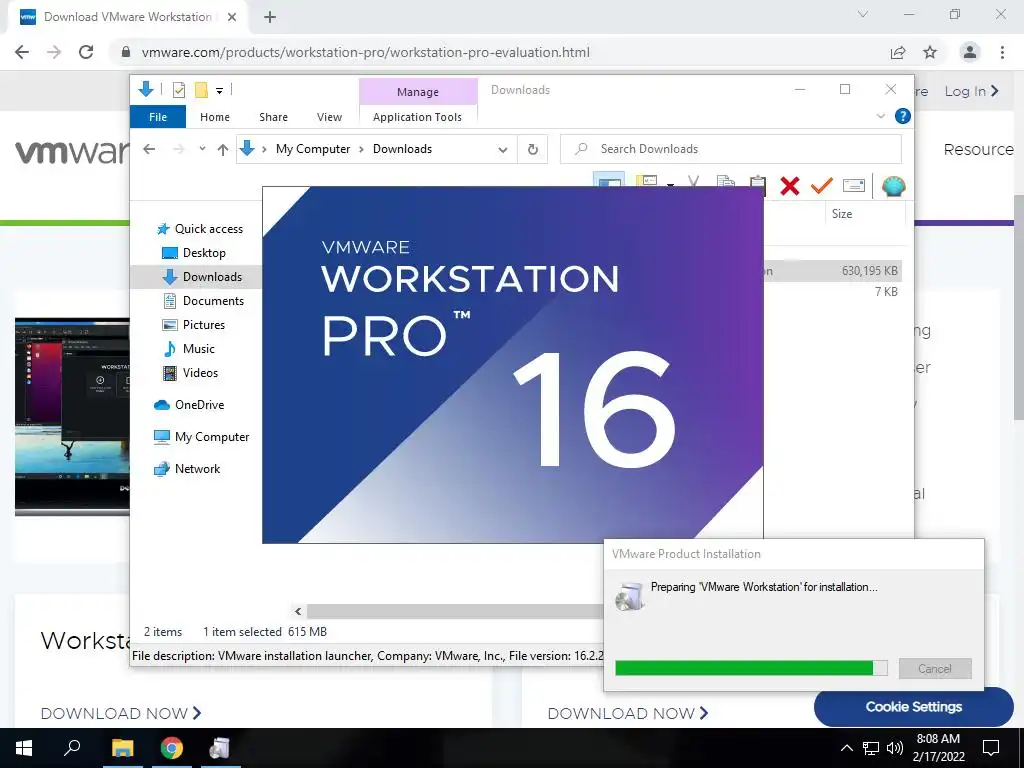Click the Log In link on VMware site
The height and width of the screenshot is (768, 1024).
point(972,91)
